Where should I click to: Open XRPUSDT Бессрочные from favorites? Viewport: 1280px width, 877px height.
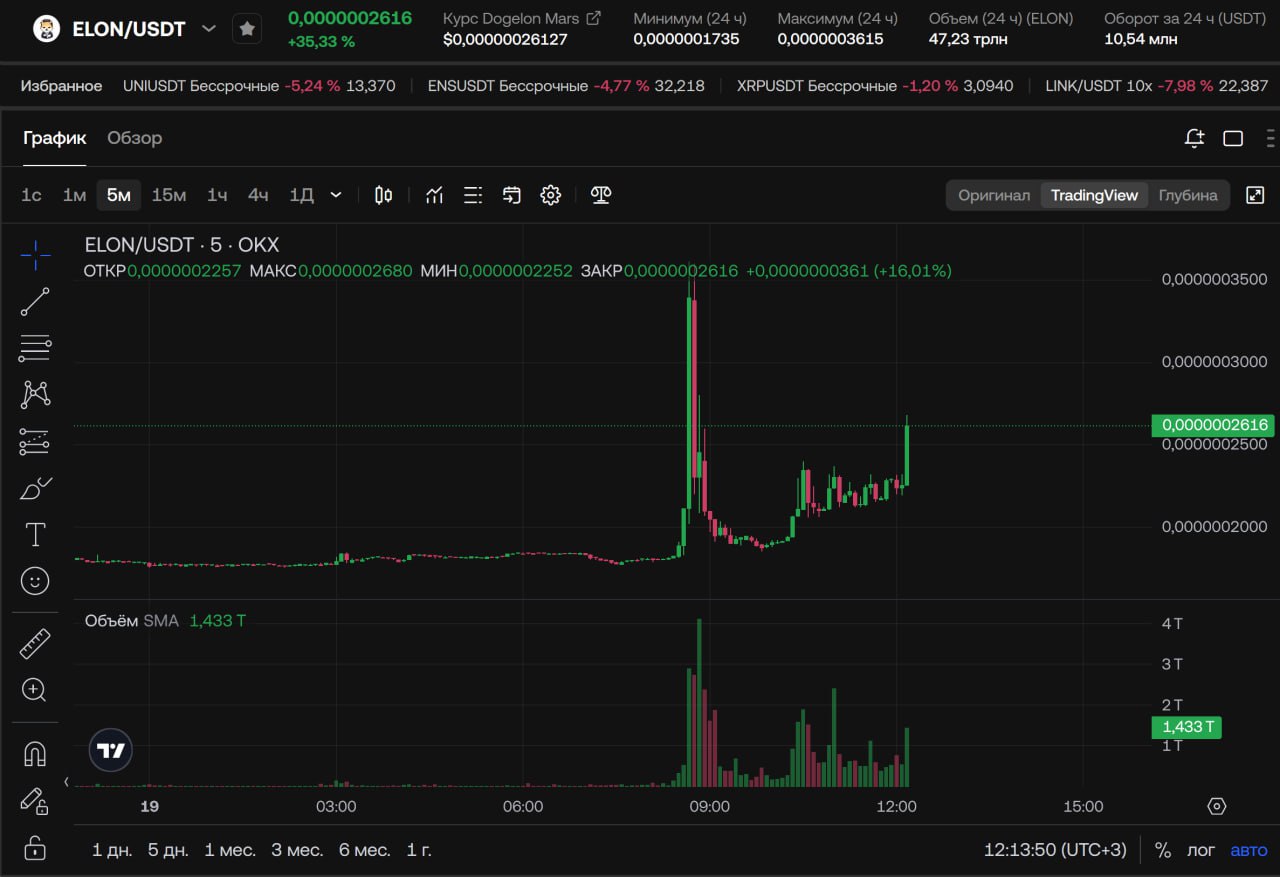click(875, 86)
